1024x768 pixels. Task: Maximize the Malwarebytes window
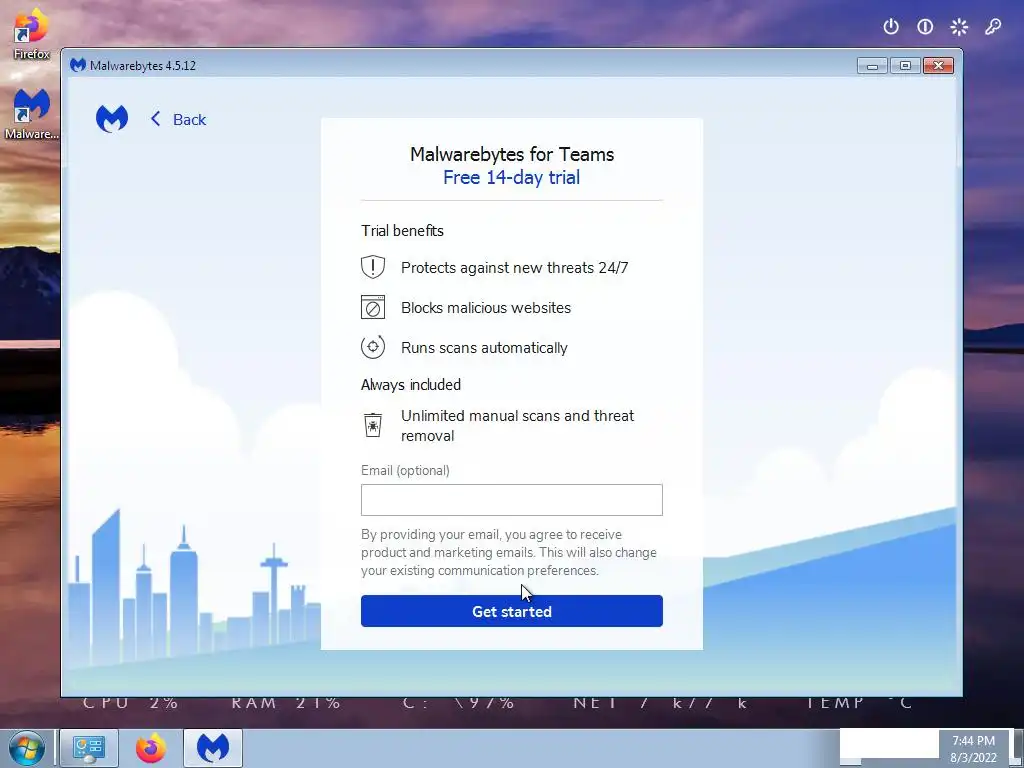(x=905, y=65)
